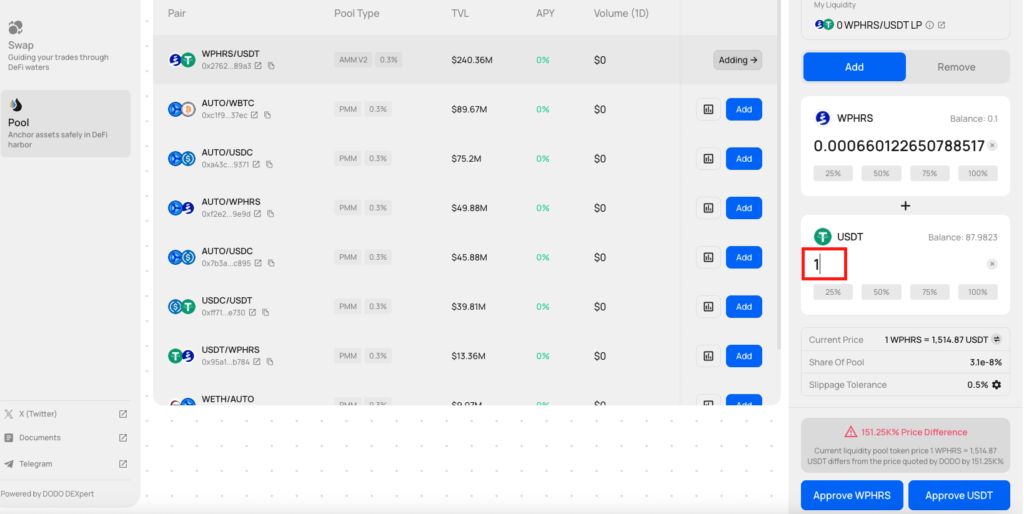
Task: Show info icon for WPHRS/USDT LP
Action: pos(930,25)
